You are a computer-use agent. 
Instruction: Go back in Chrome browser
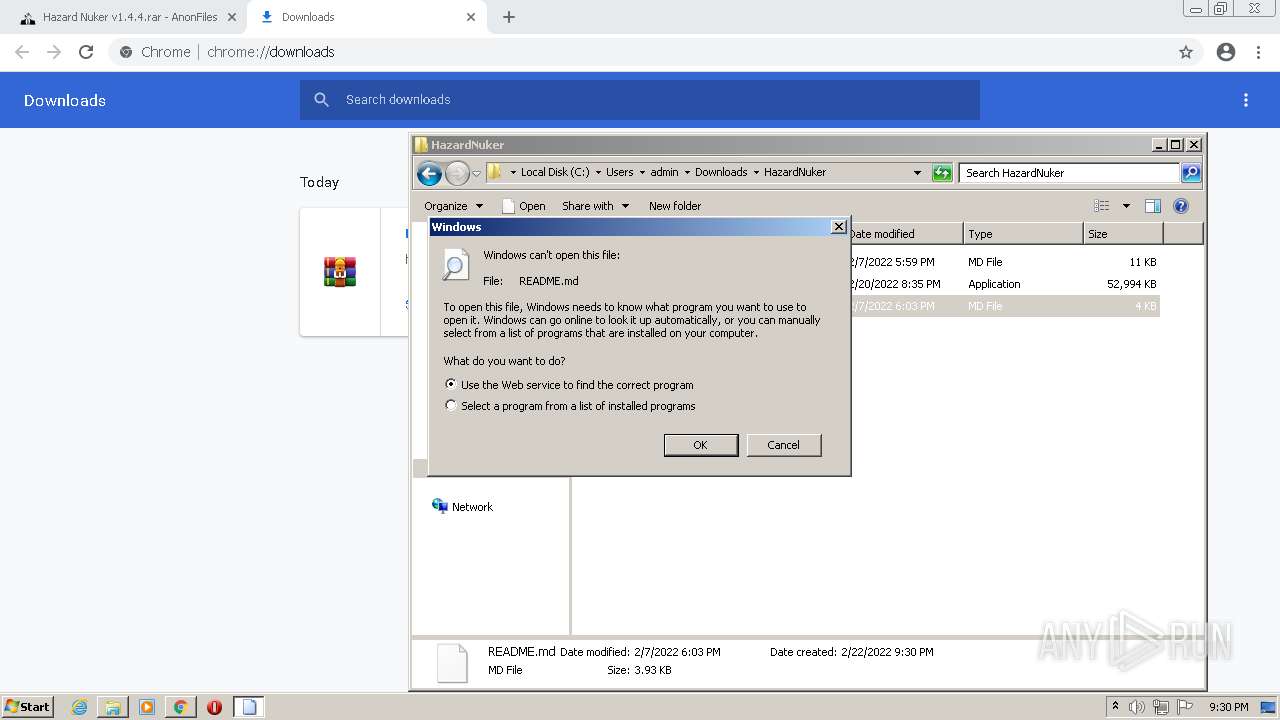[22, 52]
